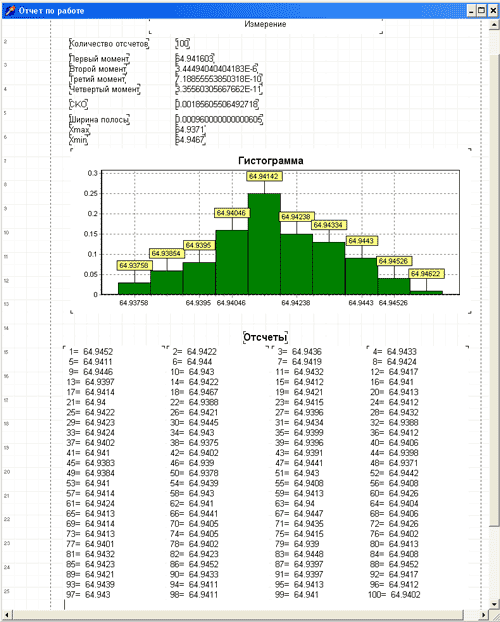
Task: Click sample entry 83= 64.9448
Action: point(299,554)
